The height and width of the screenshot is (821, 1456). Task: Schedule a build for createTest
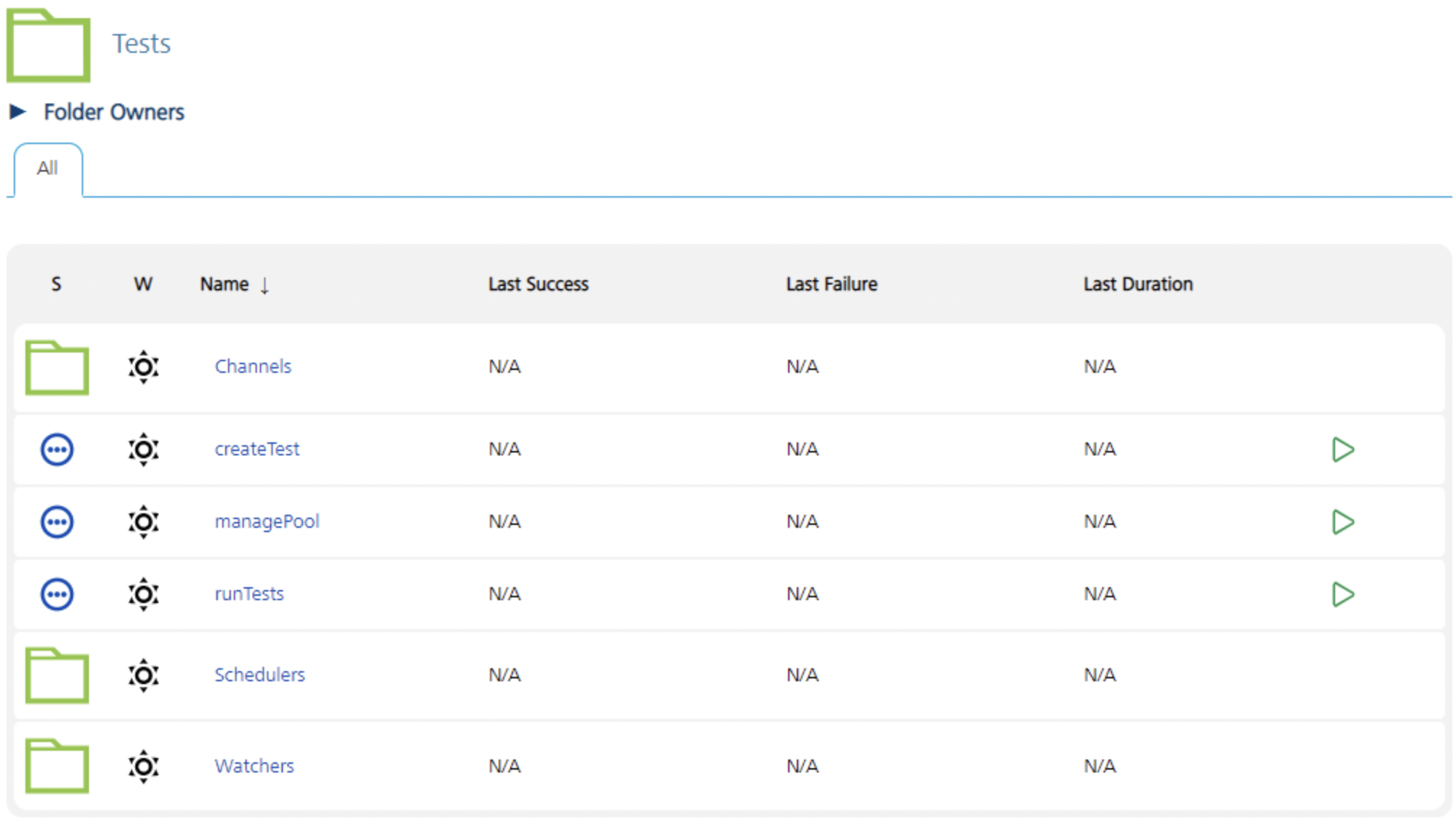[1342, 450]
